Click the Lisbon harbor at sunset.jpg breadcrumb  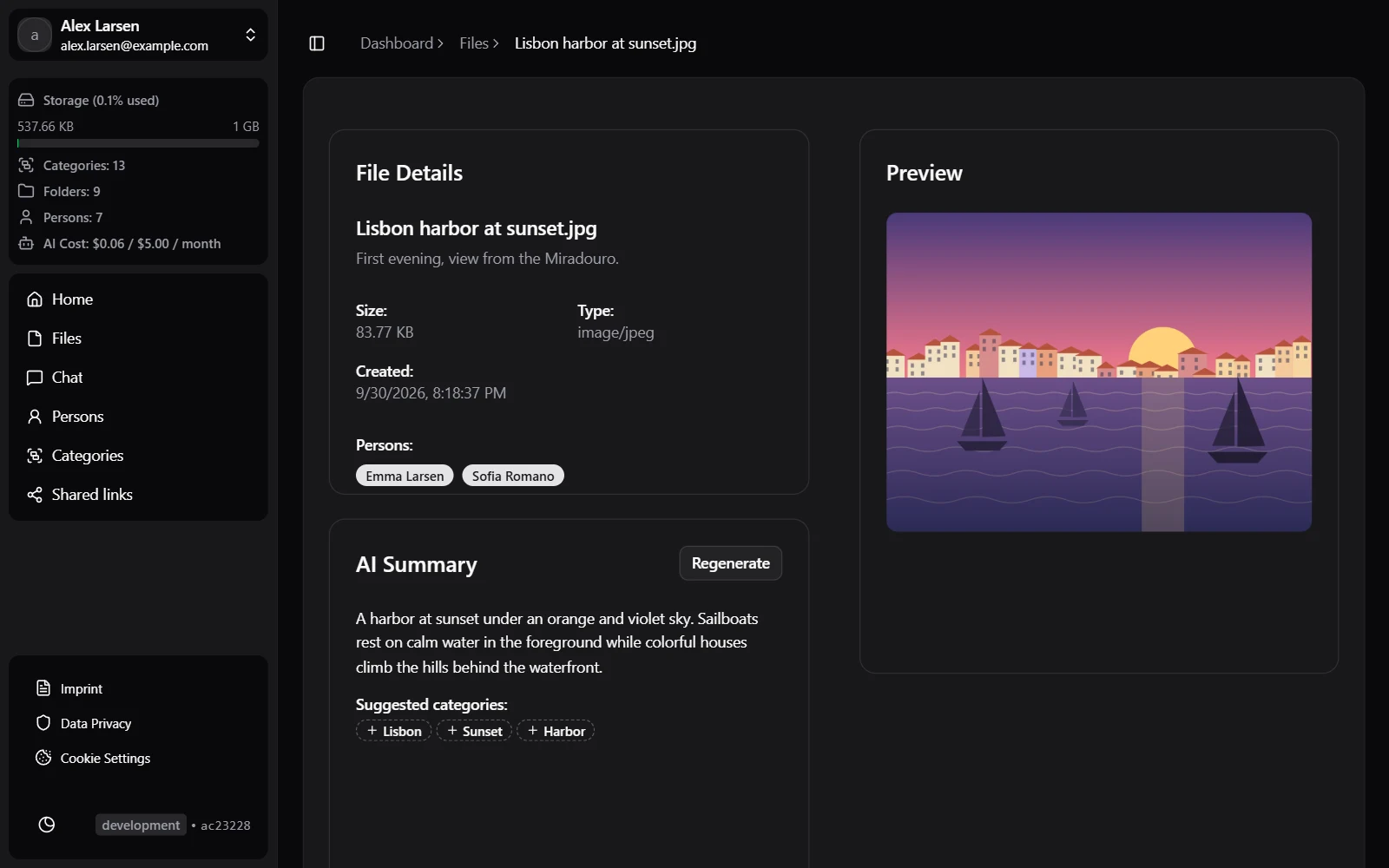(605, 43)
